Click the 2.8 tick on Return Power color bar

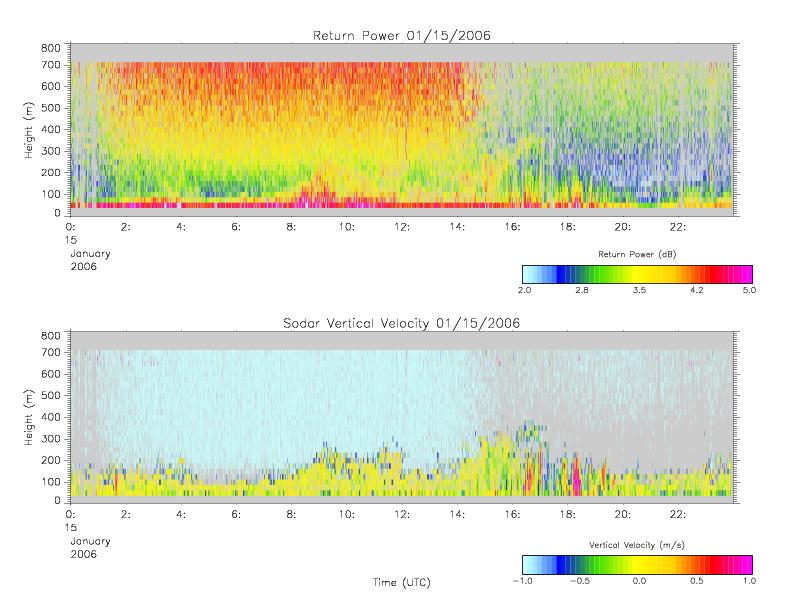tap(582, 290)
